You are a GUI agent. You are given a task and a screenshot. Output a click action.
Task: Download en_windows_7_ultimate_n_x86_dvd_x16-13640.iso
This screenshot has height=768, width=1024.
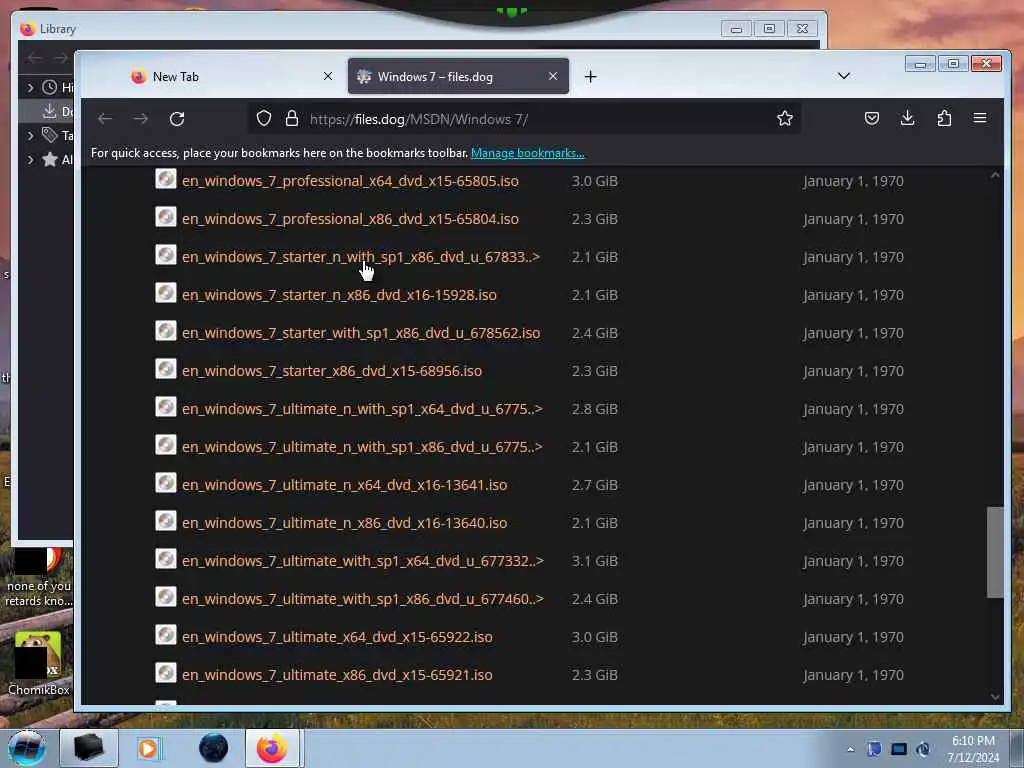(344, 522)
